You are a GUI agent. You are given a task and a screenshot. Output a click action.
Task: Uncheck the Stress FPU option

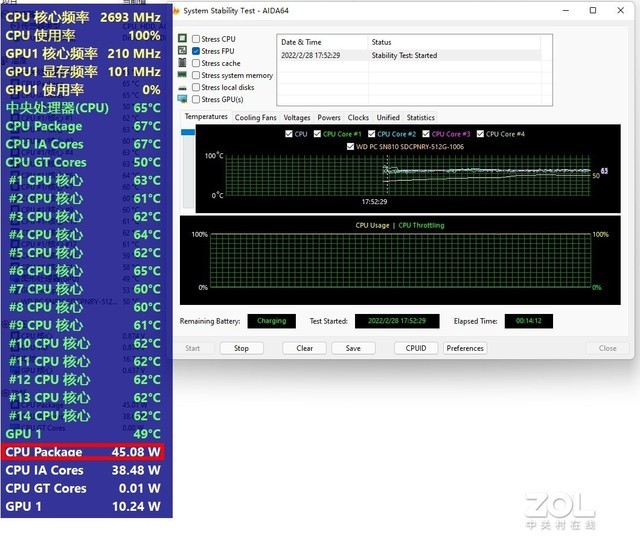coord(196,51)
